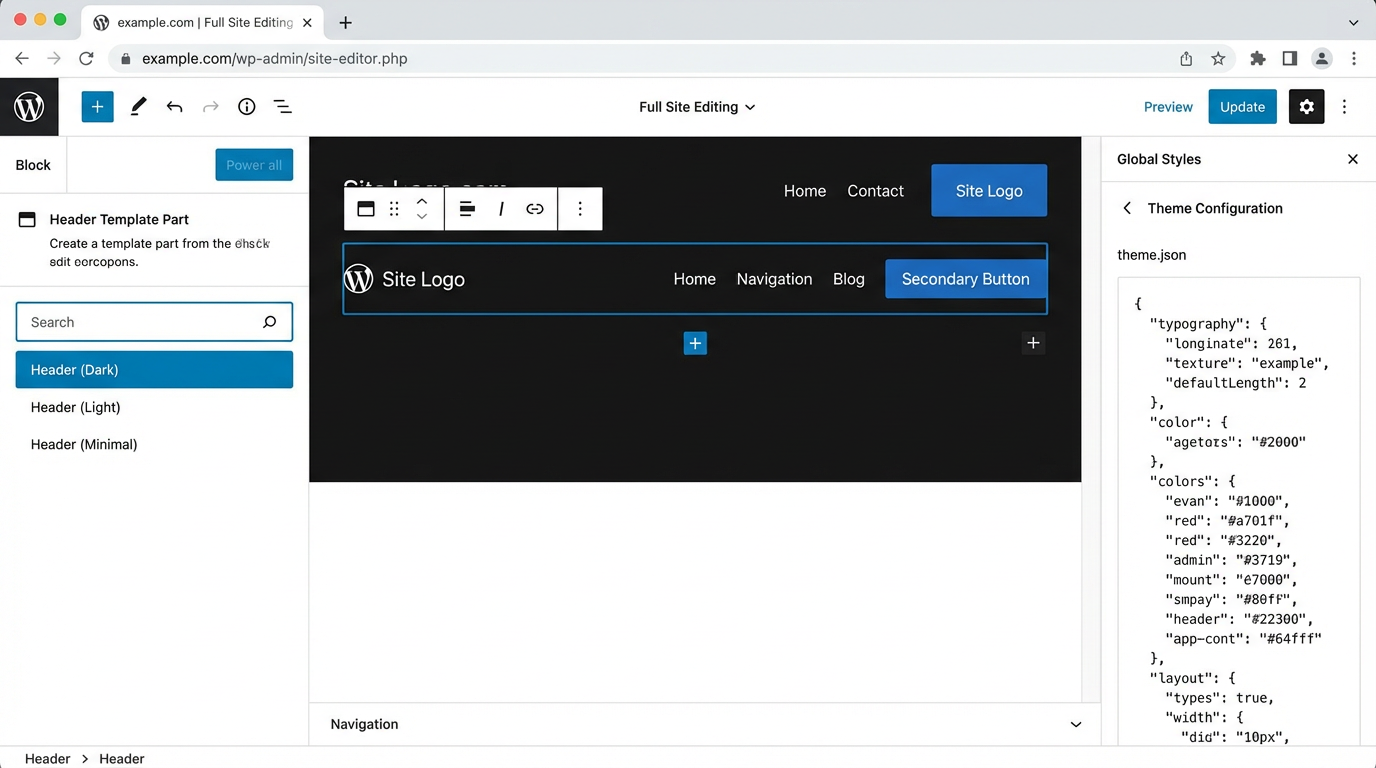The image size is (1376, 768).
Task: Open the three-dot block options menu
Action: pos(580,208)
